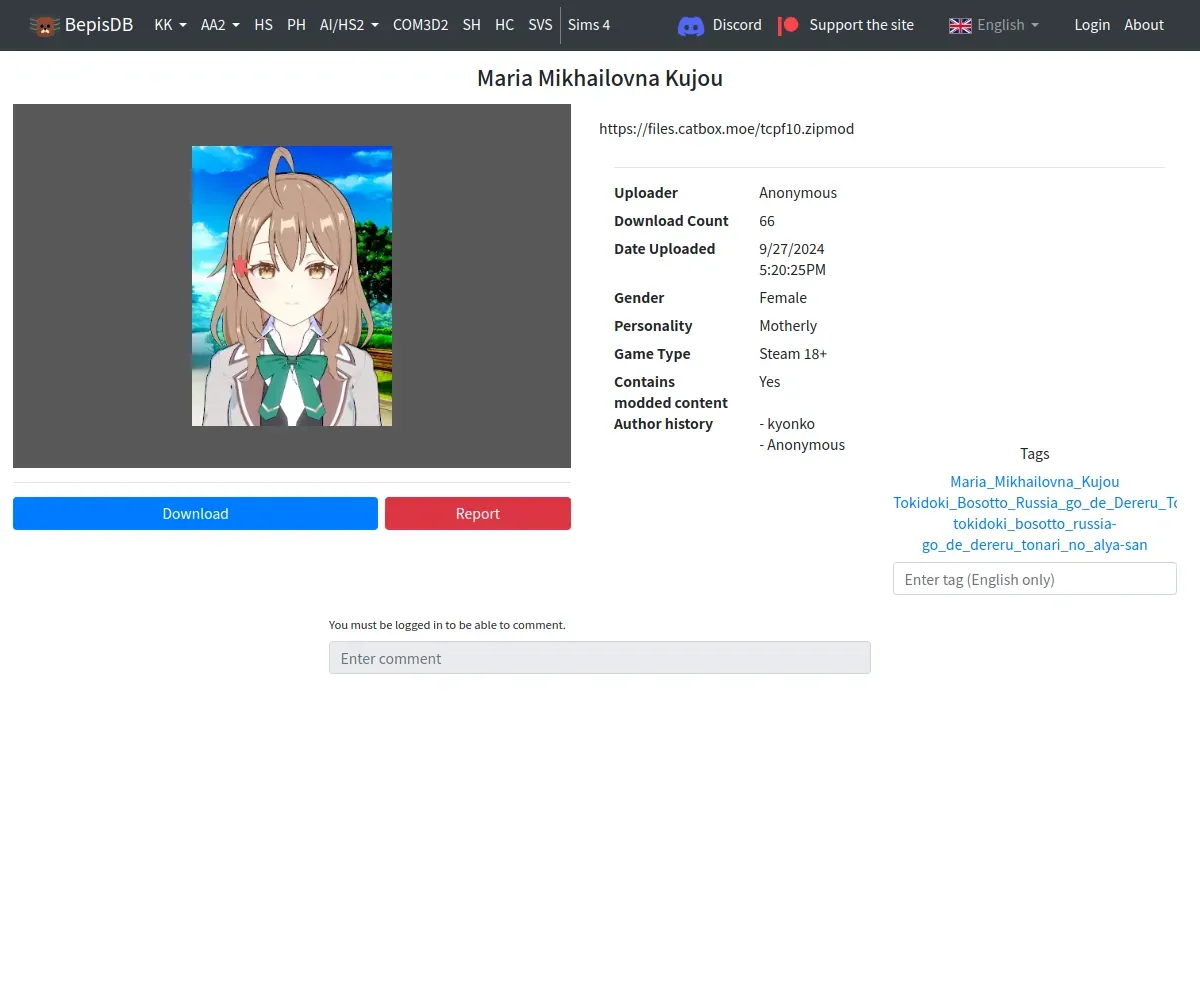The width and height of the screenshot is (1200, 1000).
Task: Click the red Patreon support icon
Action: point(789,25)
